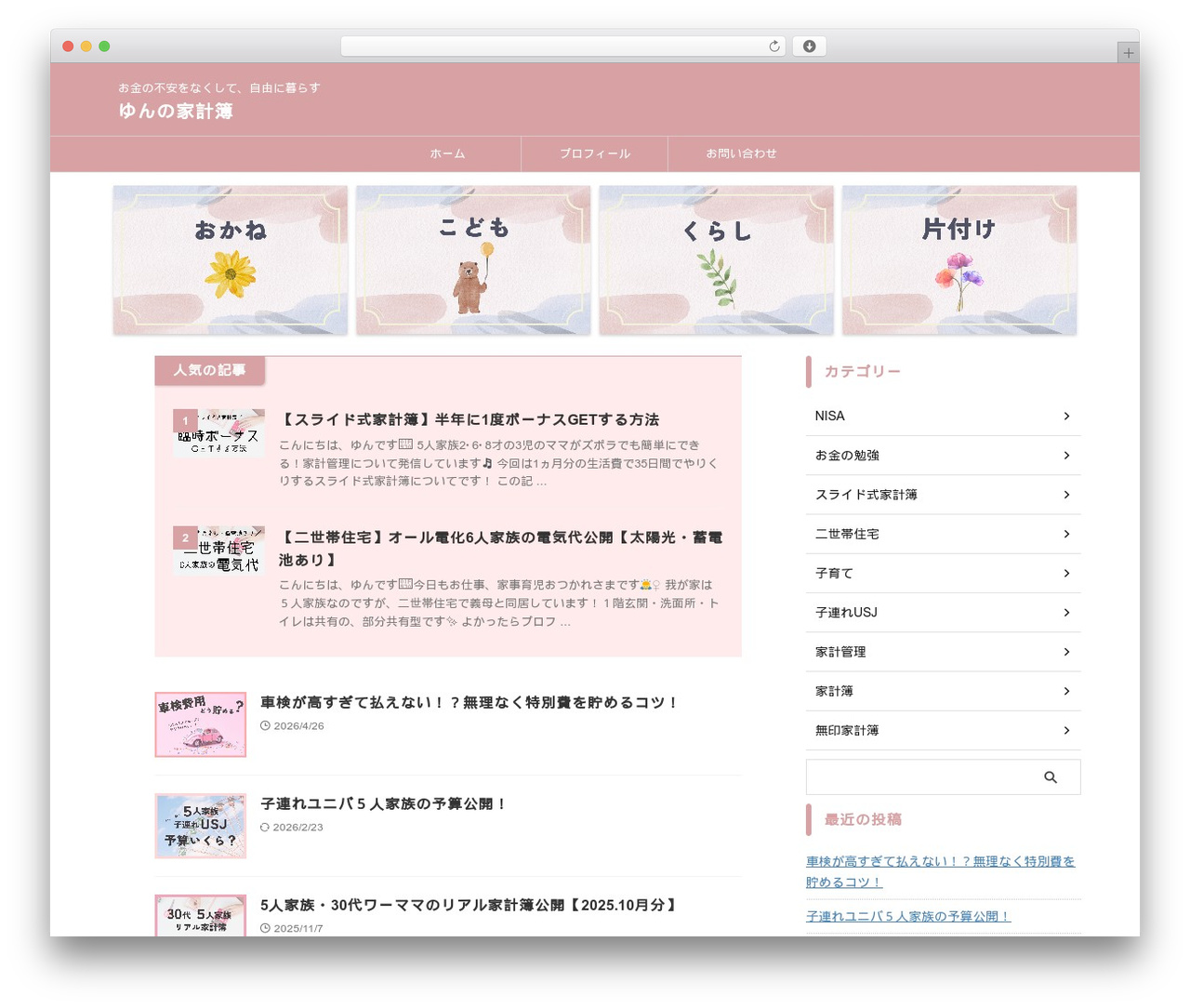This screenshot has width=1190, height=1008.
Task: Expand the 子連れUSJ category chevron
Action: click(1066, 613)
